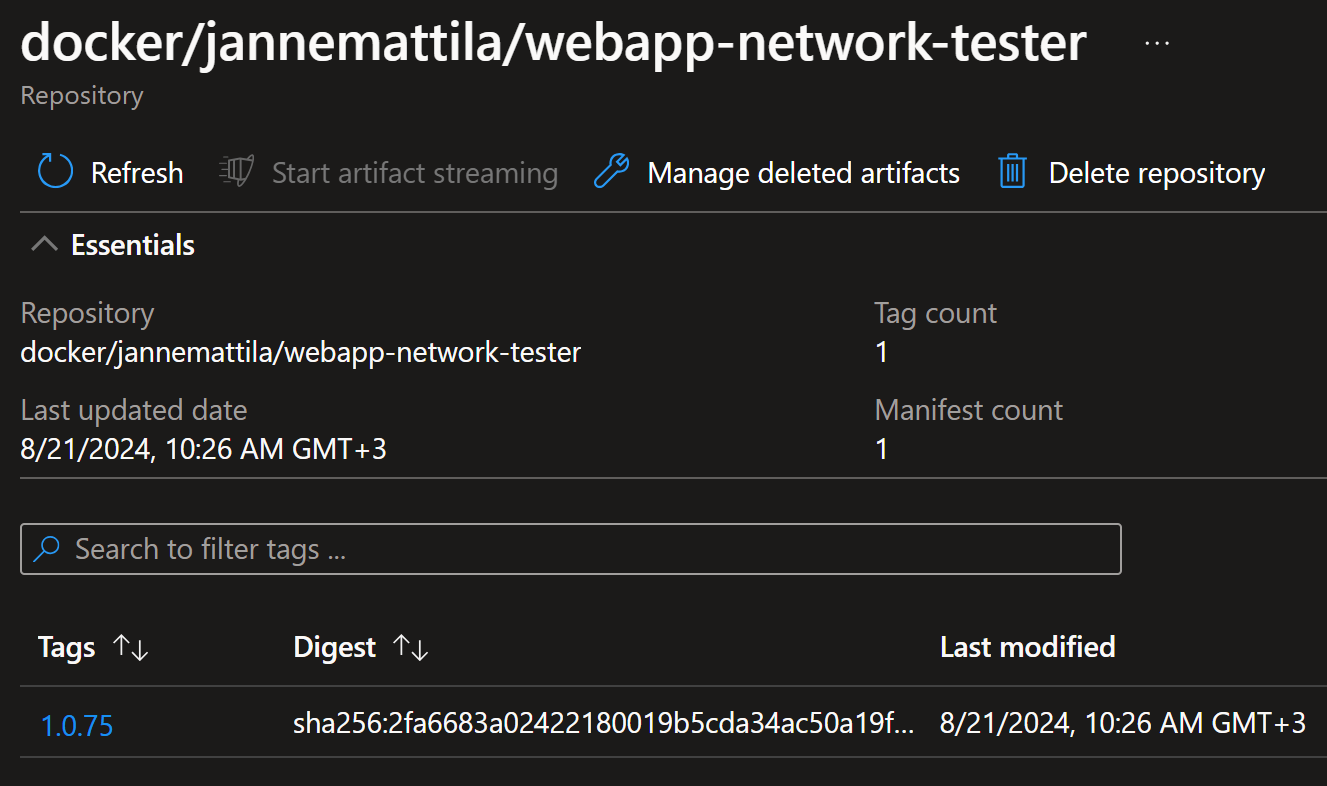Click the page title docker/jannemattila/webapp-network-tester

(553, 45)
